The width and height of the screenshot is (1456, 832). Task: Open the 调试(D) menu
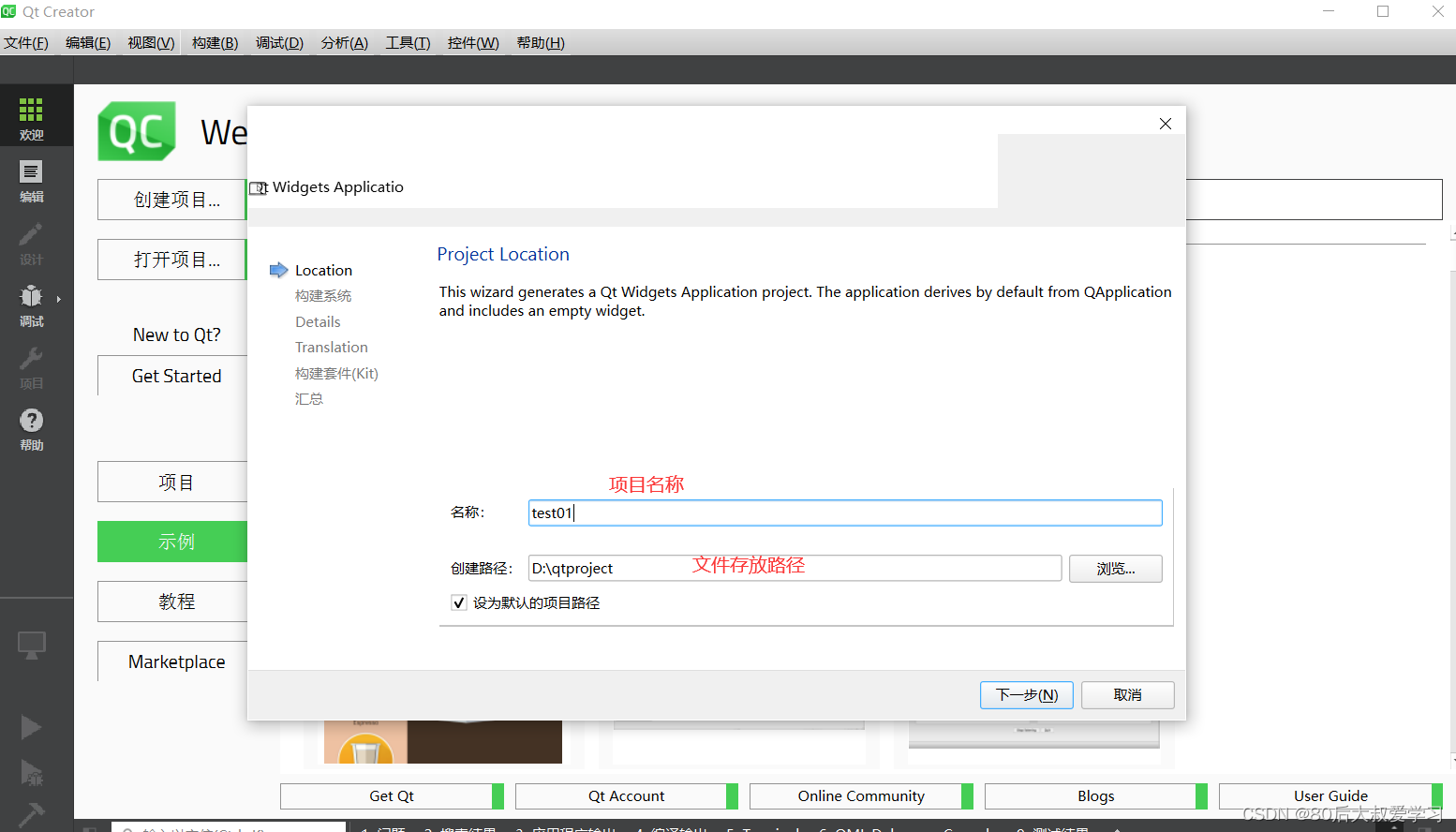[x=279, y=43]
